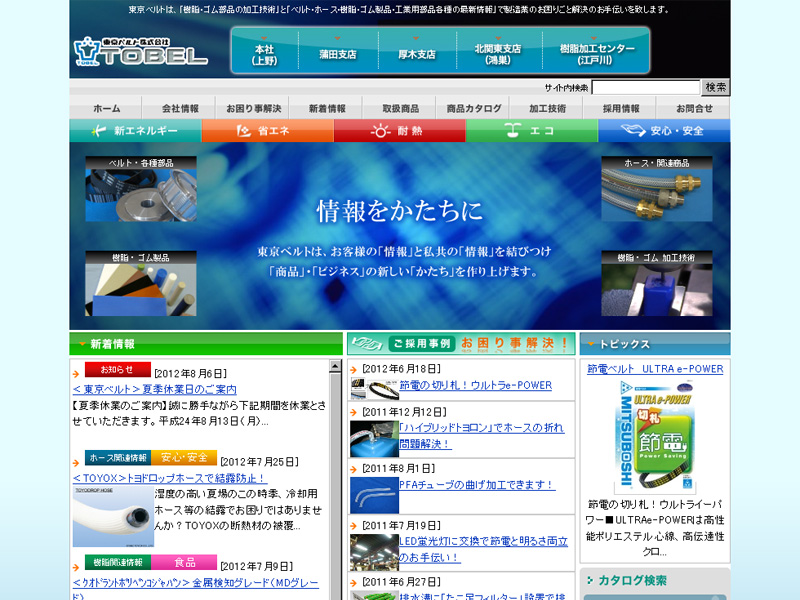Focus the サイト内検索 search field

(645, 87)
